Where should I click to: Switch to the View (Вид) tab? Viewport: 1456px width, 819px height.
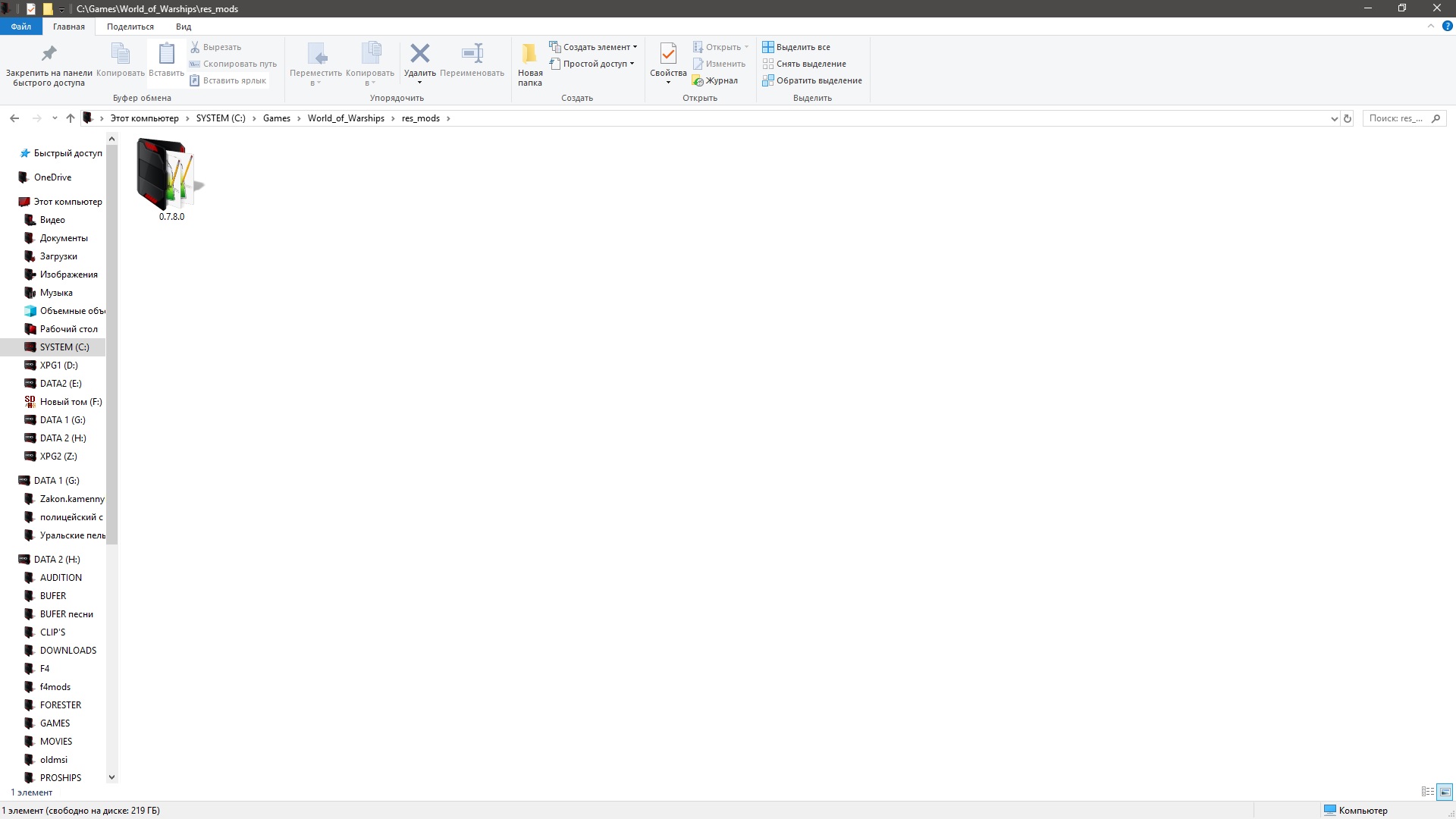184,27
